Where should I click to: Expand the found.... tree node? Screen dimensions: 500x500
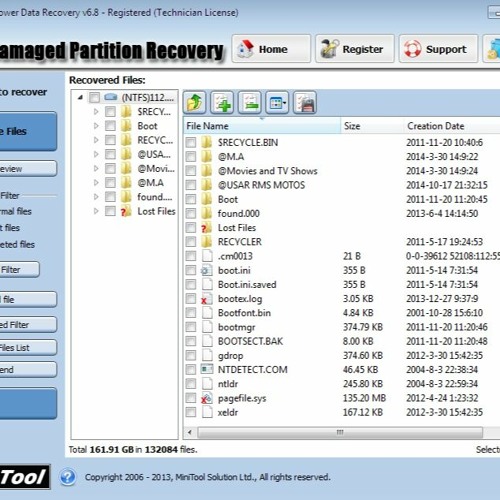(96, 197)
